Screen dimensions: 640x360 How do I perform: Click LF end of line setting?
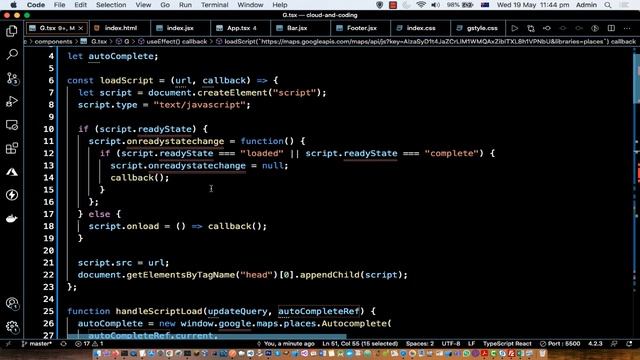pos(471,344)
